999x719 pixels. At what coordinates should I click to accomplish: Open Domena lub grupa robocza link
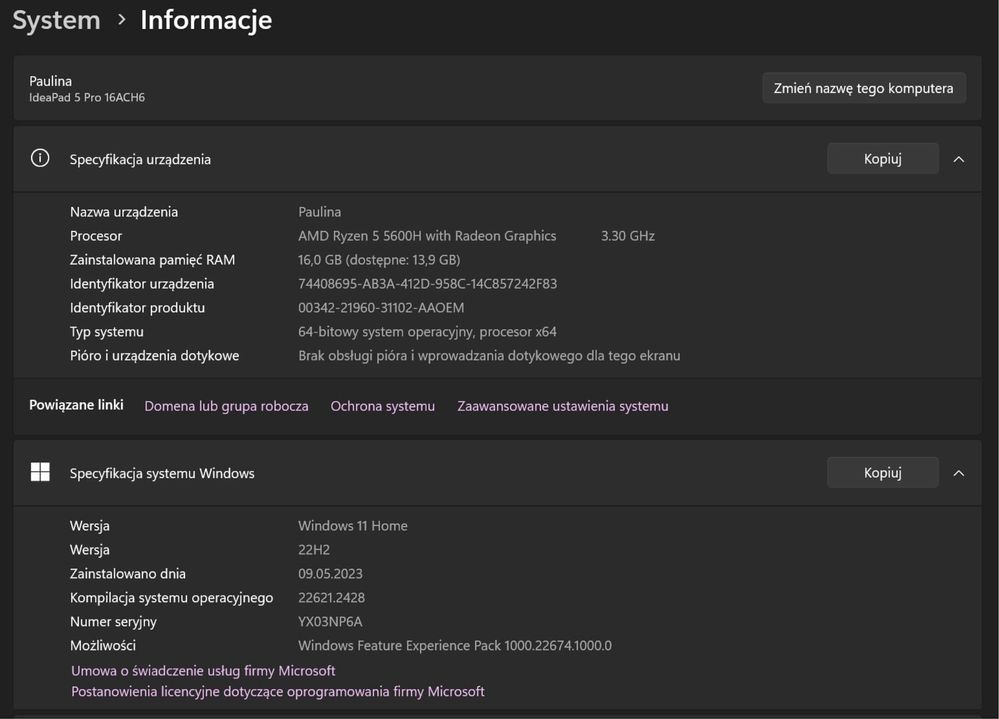coord(226,406)
